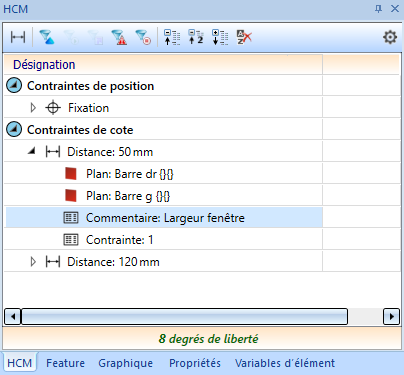The width and height of the screenshot is (404, 375).
Task: Expand the Distance: 120 mm node
Action: [33, 262]
